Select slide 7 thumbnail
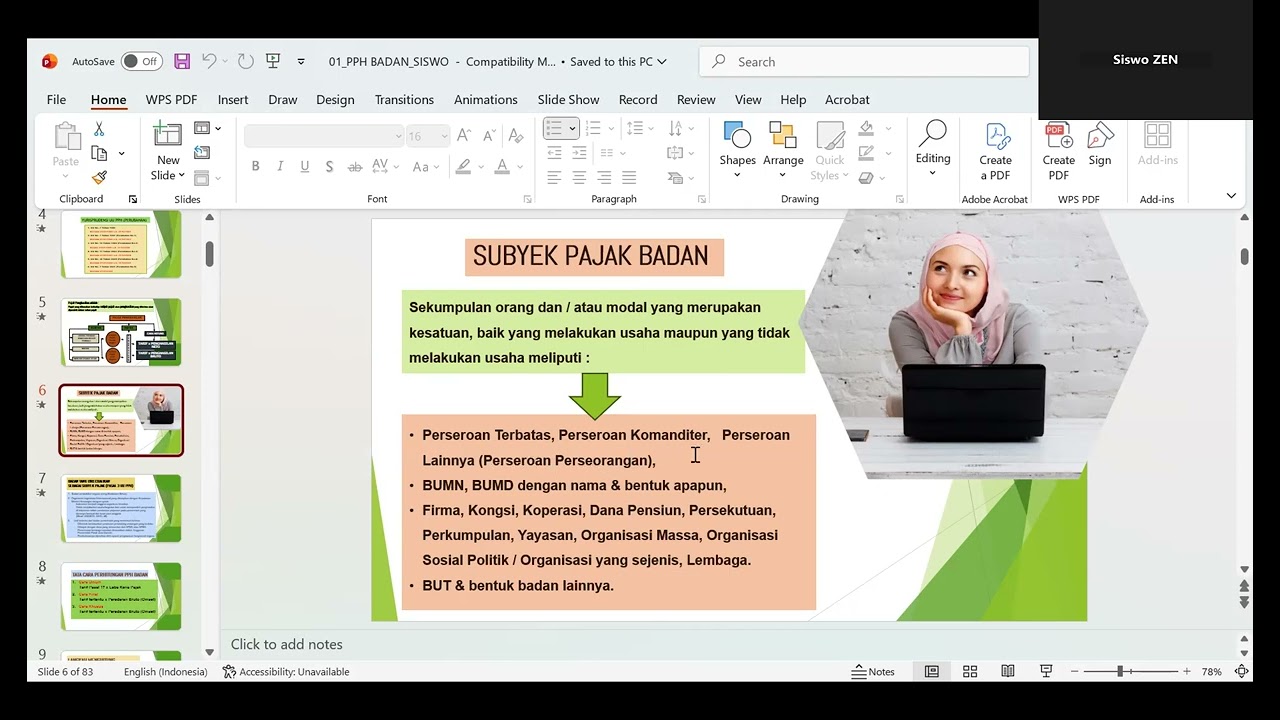 click(x=121, y=508)
